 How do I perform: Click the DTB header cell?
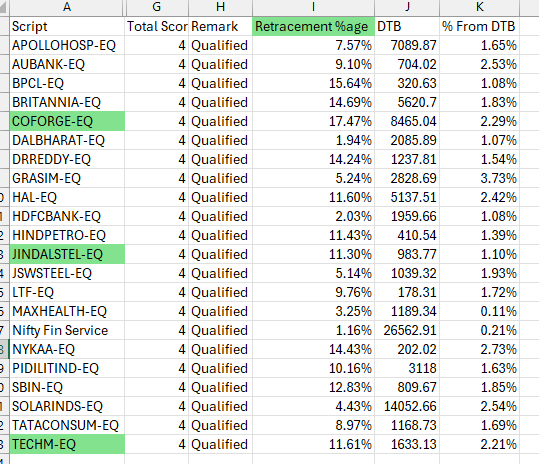407,26
